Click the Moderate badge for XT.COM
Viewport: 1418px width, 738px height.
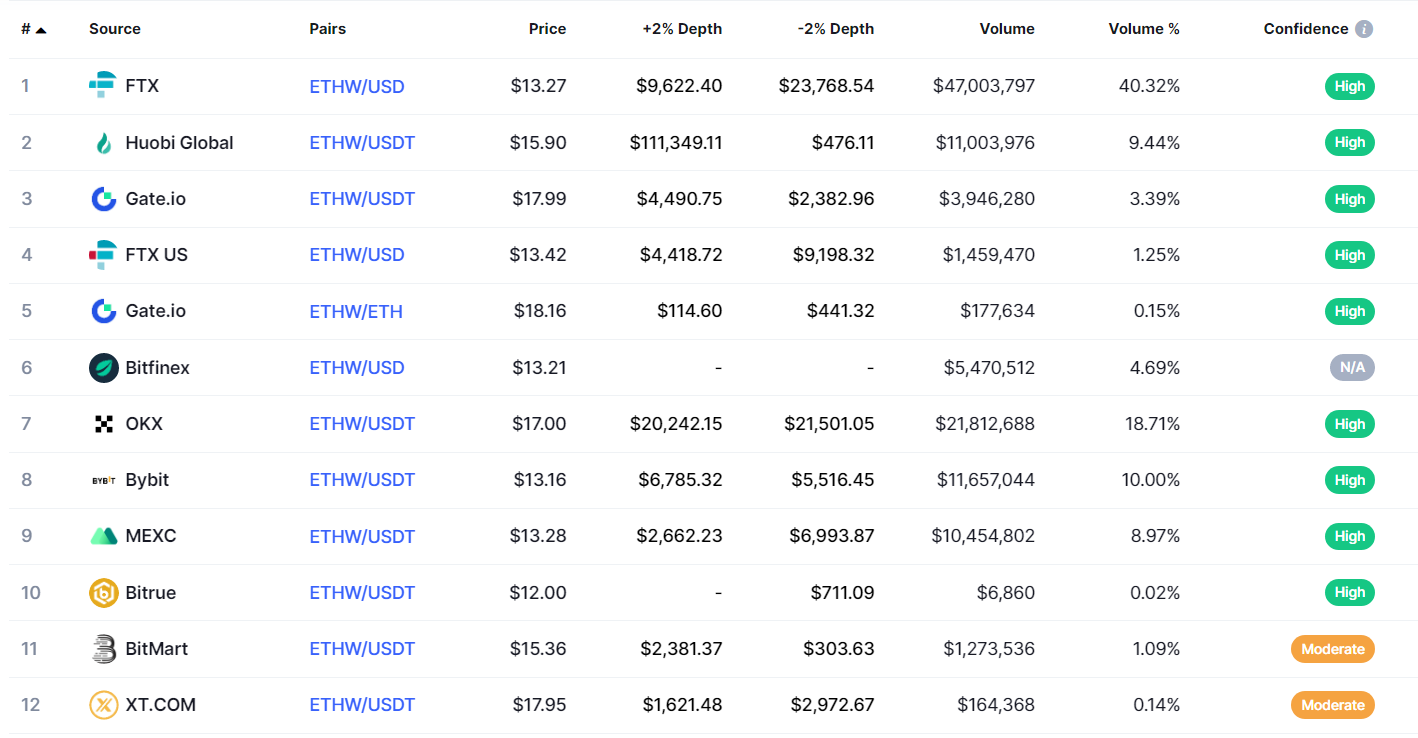tap(1333, 705)
